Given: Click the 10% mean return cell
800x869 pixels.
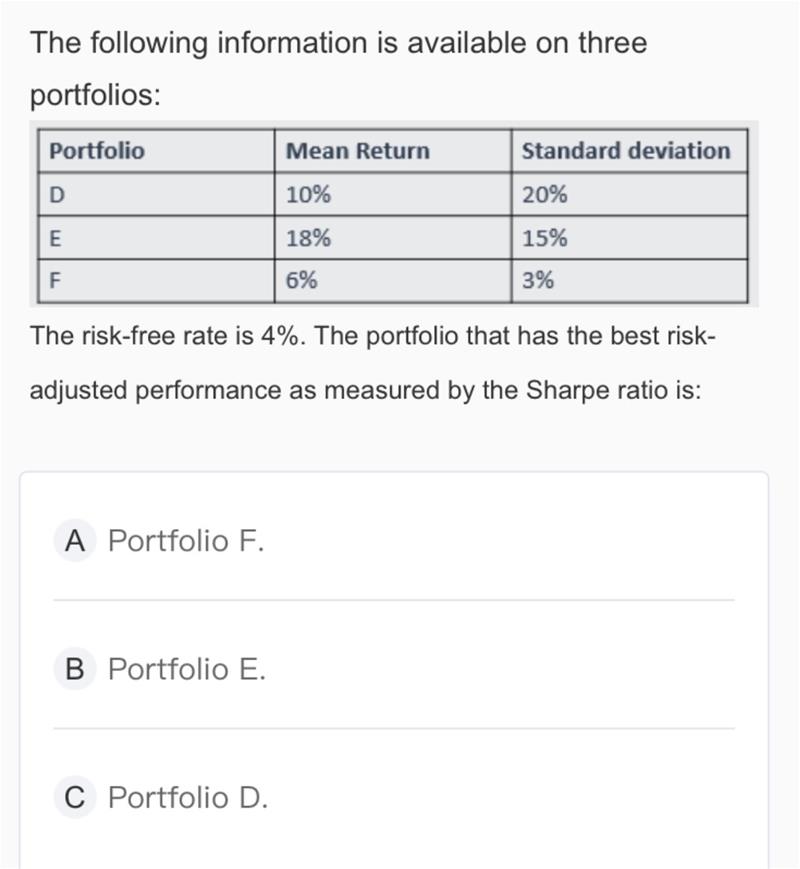Looking at the screenshot, I should tap(308, 195).
